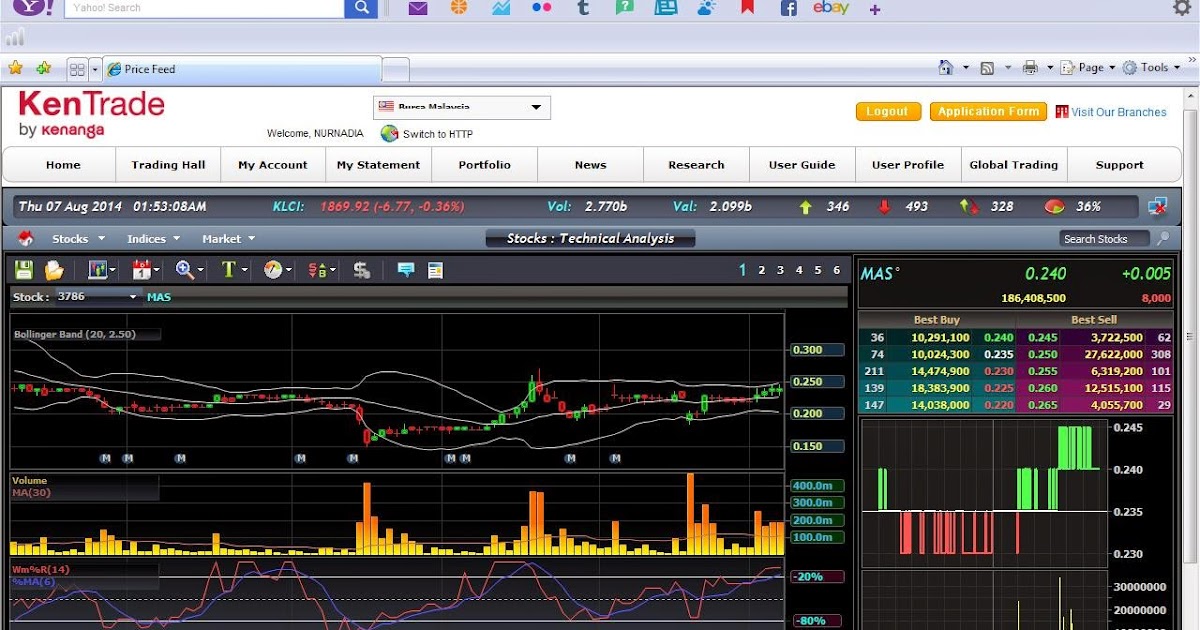Open the Tumblr icon
This screenshot has width=1200, height=630.
pyautogui.click(x=583, y=8)
